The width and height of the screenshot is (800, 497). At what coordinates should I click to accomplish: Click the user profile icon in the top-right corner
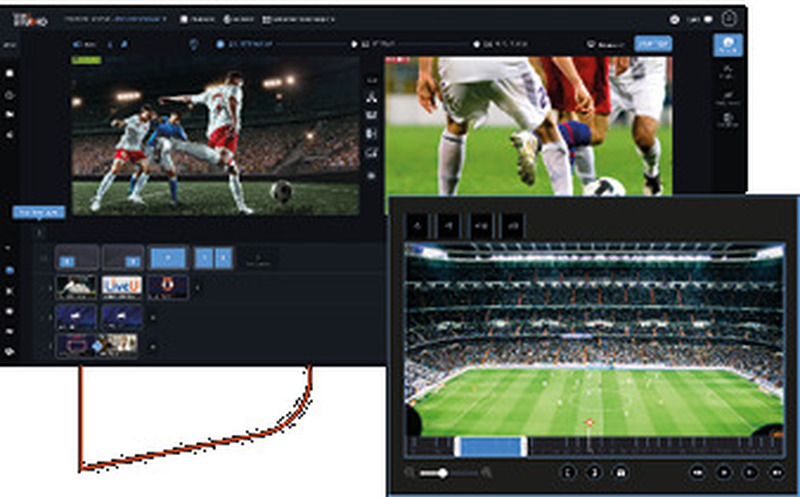click(730, 18)
